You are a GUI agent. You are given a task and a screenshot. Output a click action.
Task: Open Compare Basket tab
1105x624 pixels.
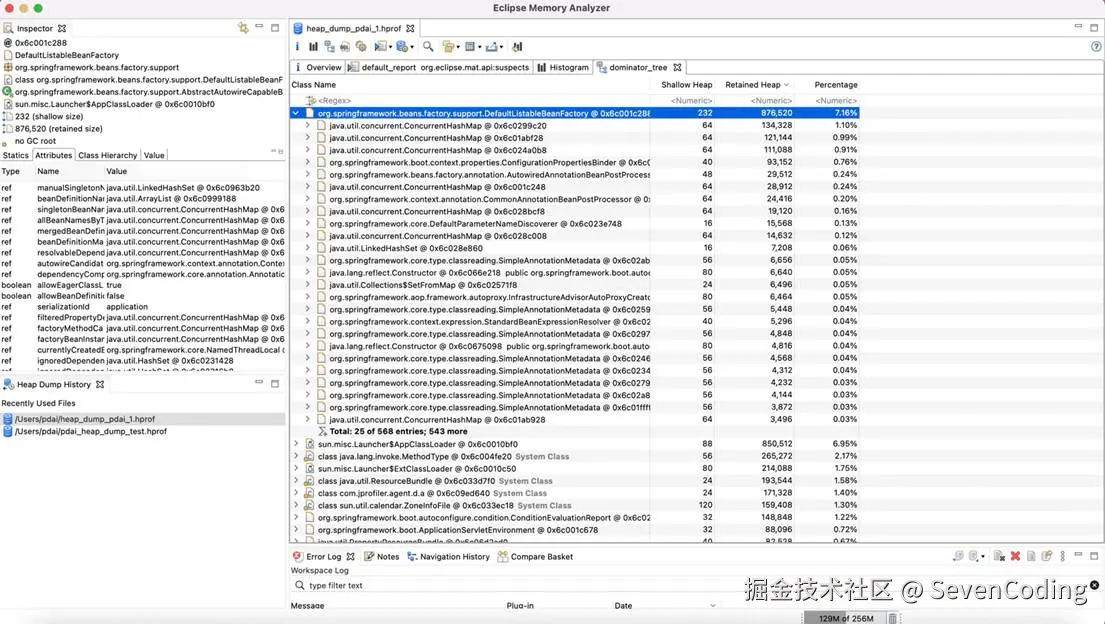[x=535, y=556]
